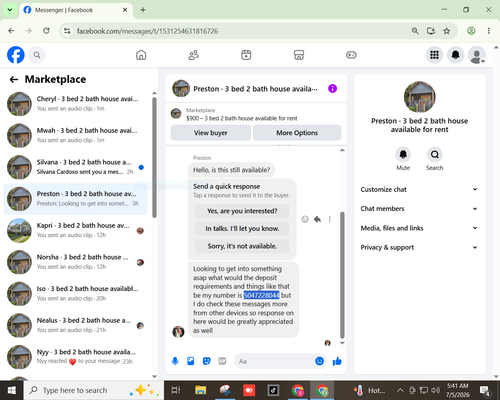Open the tab search dropdown arrow
This screenshot has width=500, height=400.
click(x=10, y=10)
